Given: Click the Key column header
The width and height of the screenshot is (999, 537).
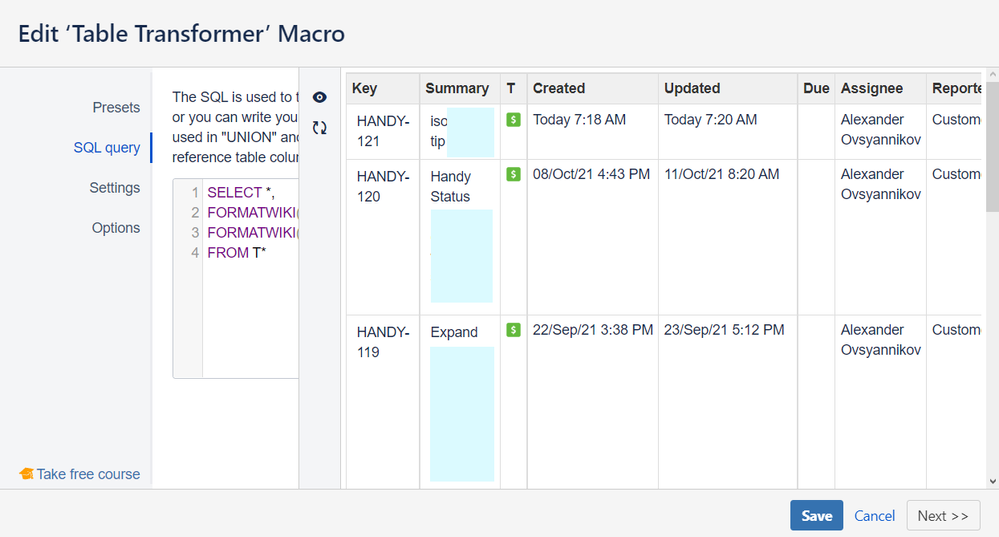Looking at the screenshot, I should (365, 88).
